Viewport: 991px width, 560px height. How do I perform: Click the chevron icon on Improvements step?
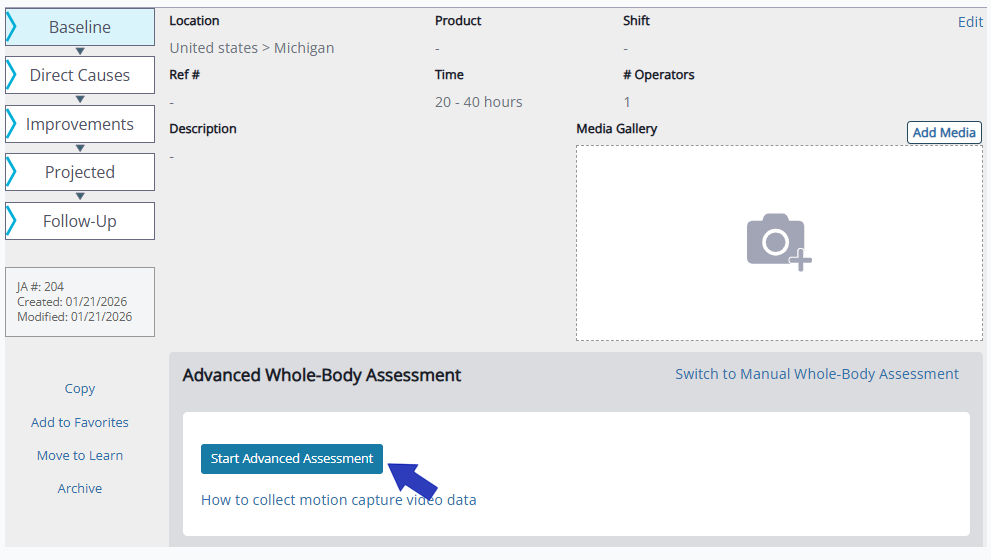click(x=12, y=124)
